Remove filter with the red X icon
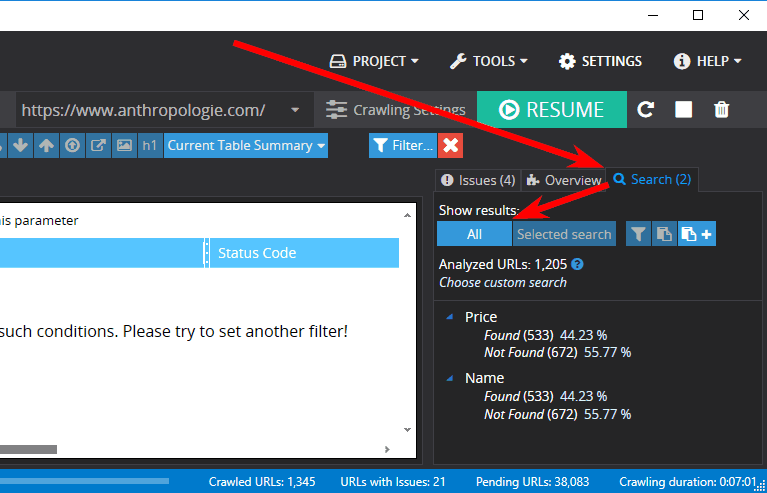 pos(451,146)
